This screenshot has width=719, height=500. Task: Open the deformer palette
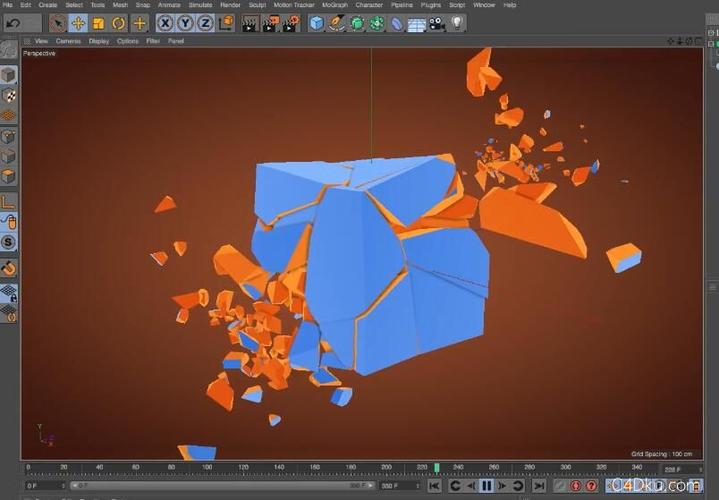pos(397,23)
